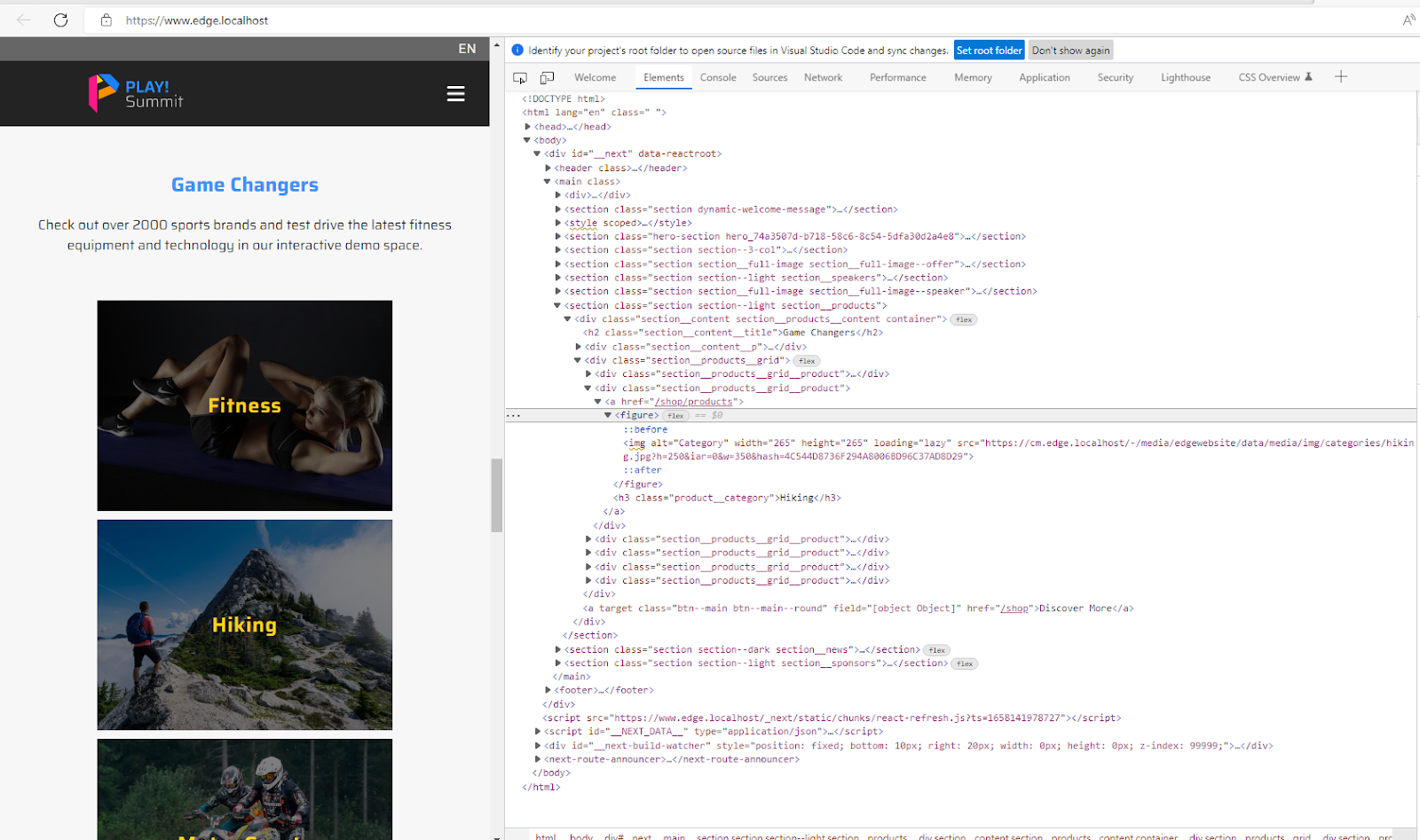Click the page scrollbar up arrow
1420x840 pixels.
(x=497, y=44)
